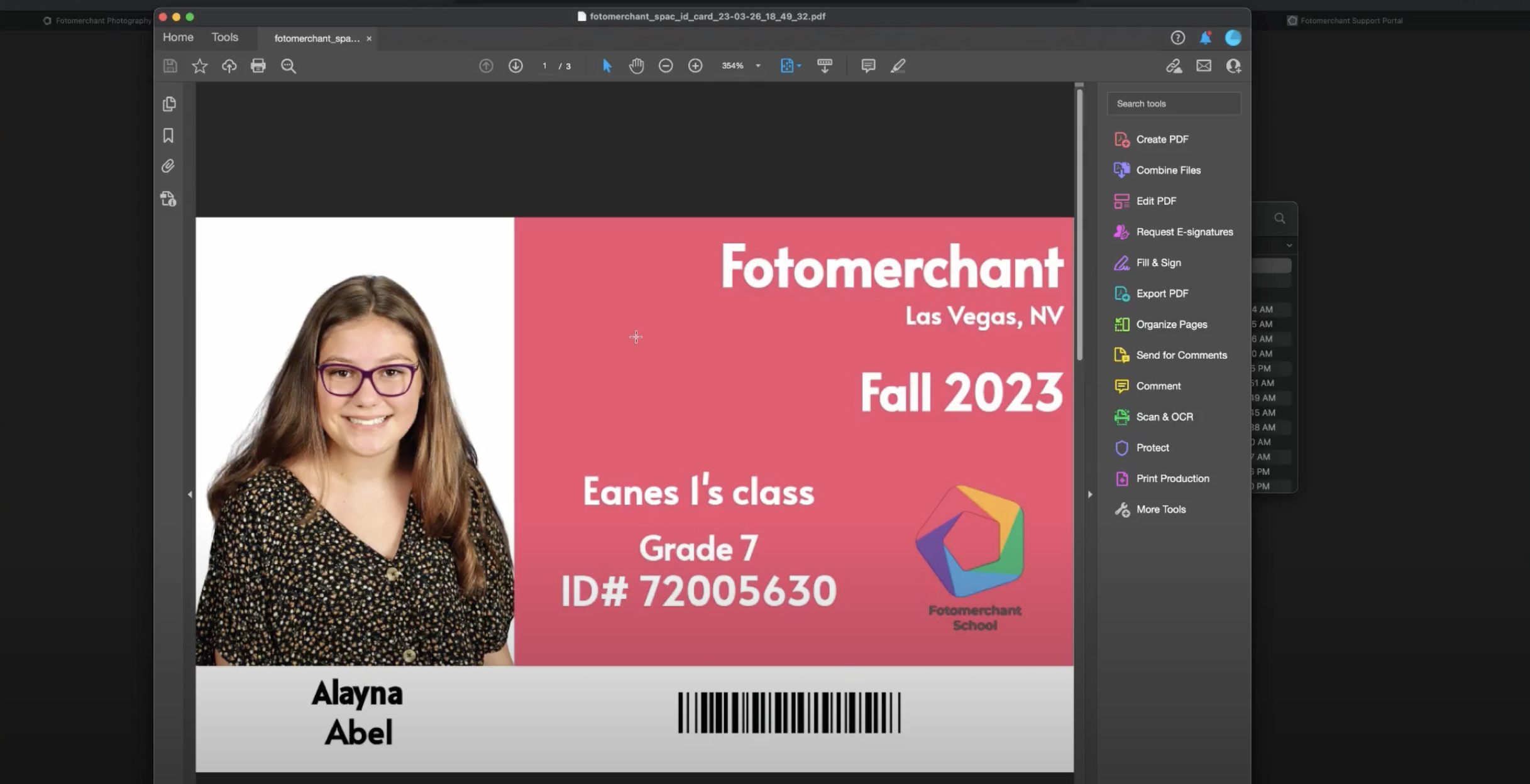Viewport: 1530px width, 784px height.
Task: Click share with others icon
Action: [1233, 66]
